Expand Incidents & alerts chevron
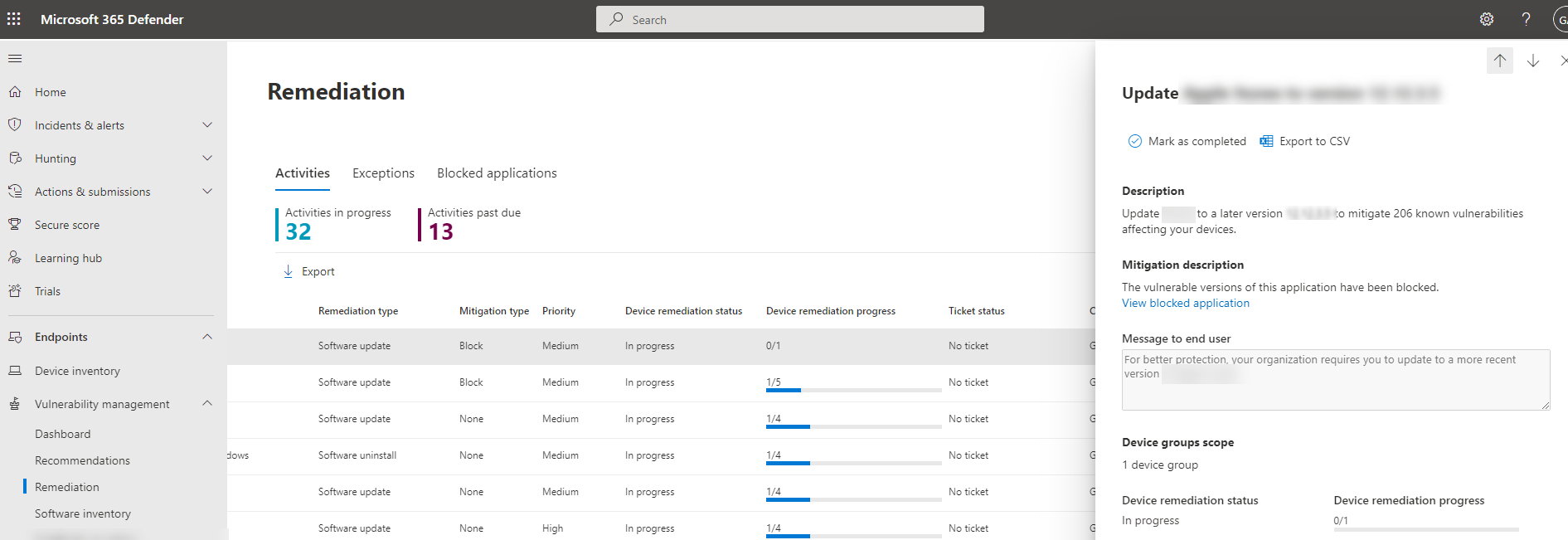 pyautogui.click(x=207, y=125)
